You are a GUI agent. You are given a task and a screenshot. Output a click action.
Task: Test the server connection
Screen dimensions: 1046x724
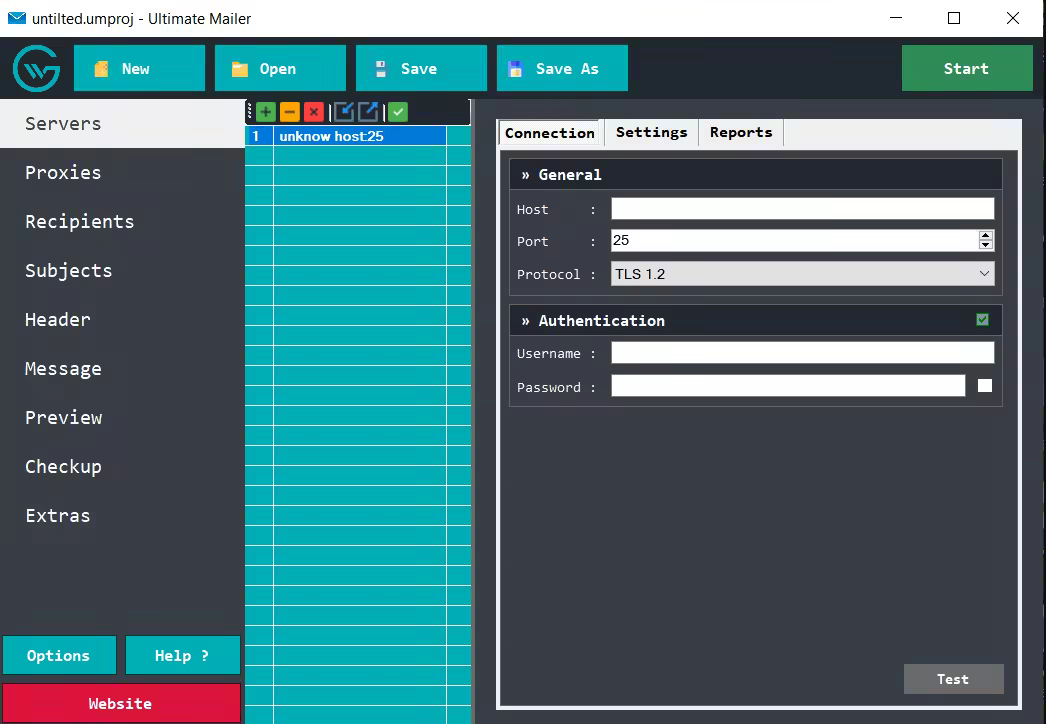point(953,679)
